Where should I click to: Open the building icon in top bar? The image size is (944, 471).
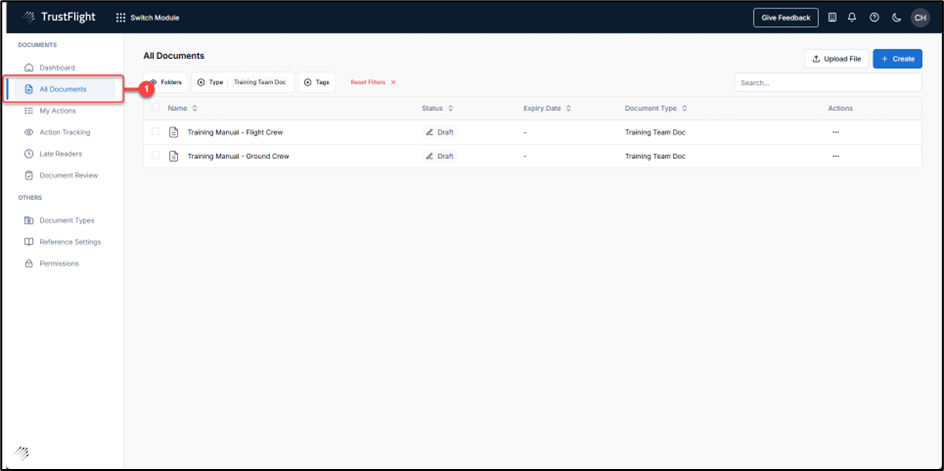click(832, 17)
